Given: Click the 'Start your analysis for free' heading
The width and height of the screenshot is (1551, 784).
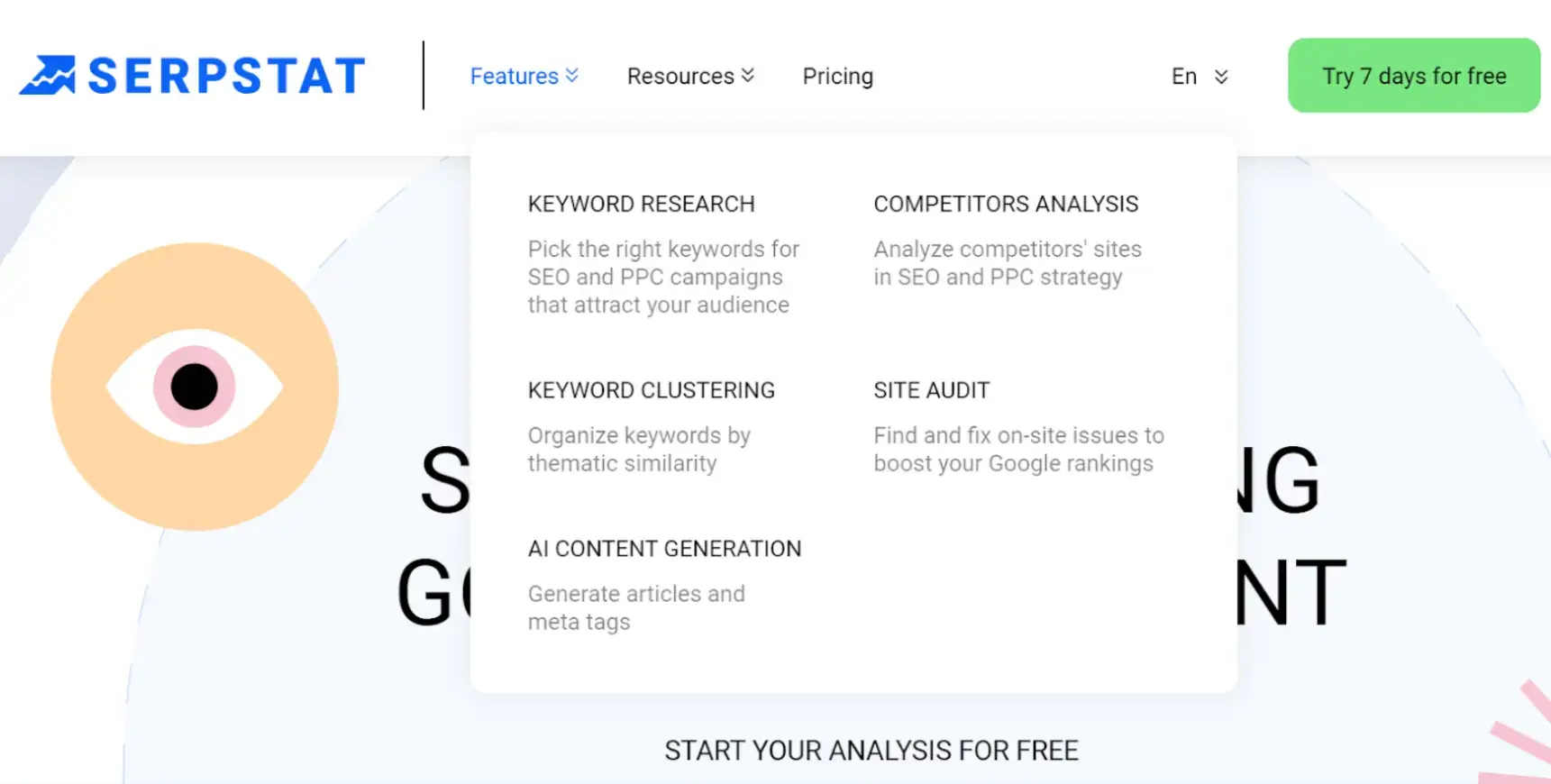Looking at the screenshot, I should tap(871, 751).
